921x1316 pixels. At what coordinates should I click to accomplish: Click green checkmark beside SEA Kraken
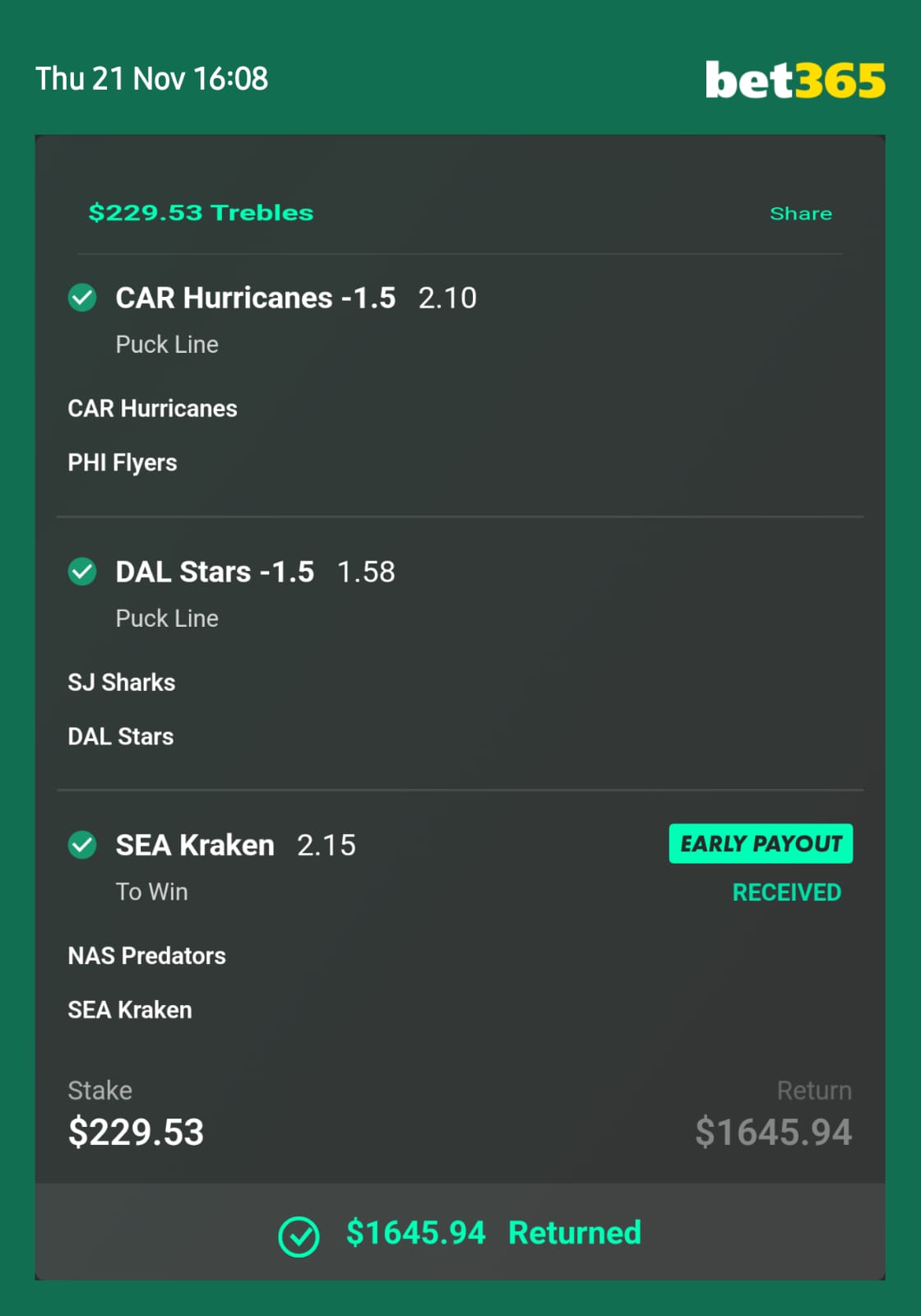point(82,845)
